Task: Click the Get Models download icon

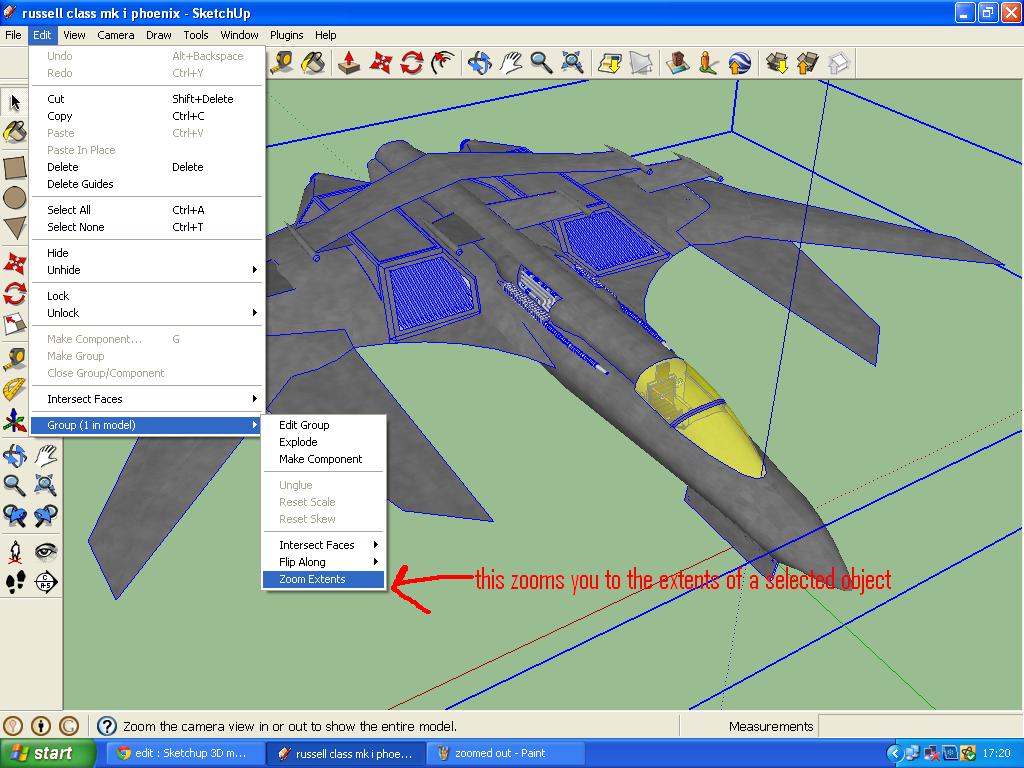Action: (776, 63)
